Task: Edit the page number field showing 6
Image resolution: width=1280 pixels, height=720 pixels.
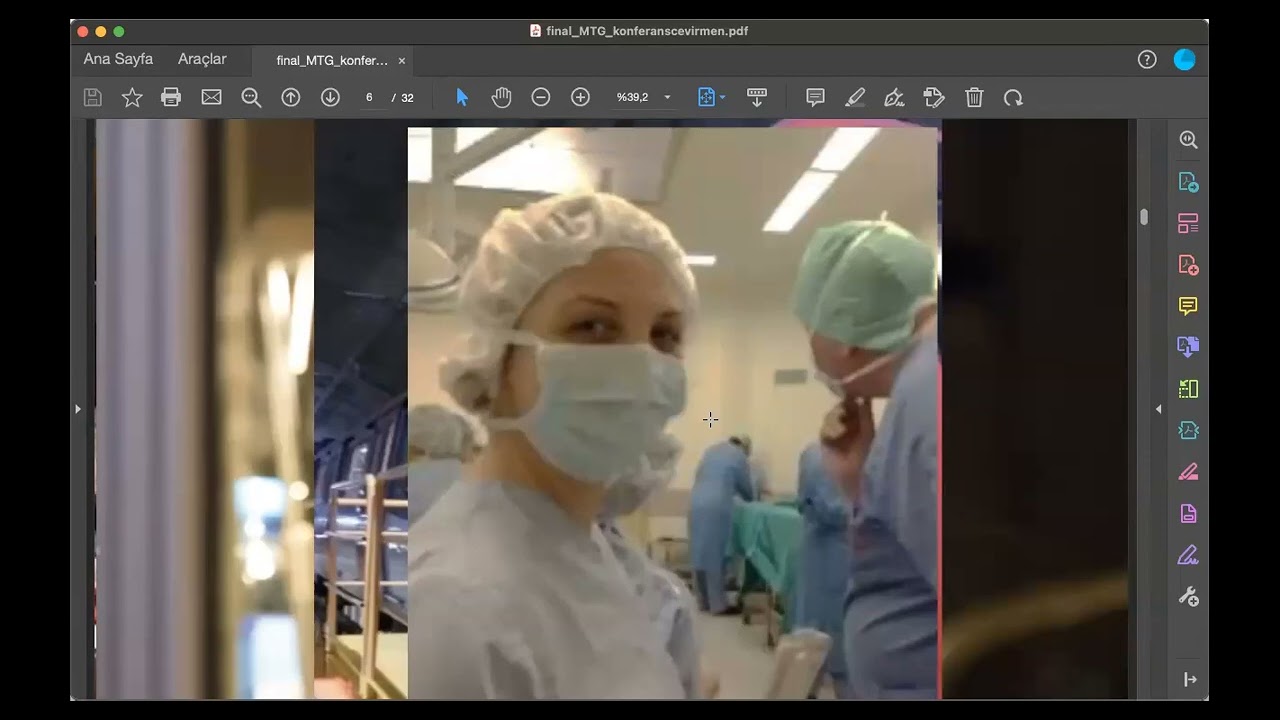Action: click(x=369, y=97)
